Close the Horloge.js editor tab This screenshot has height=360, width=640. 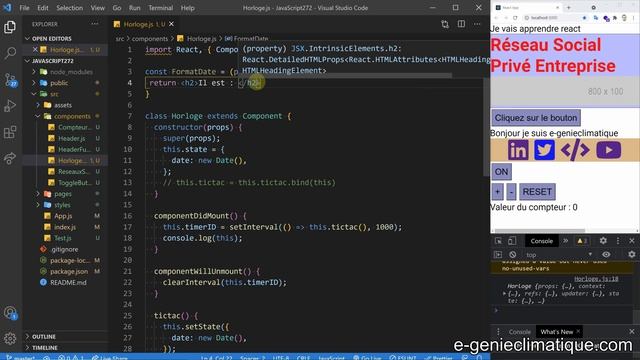171,24
